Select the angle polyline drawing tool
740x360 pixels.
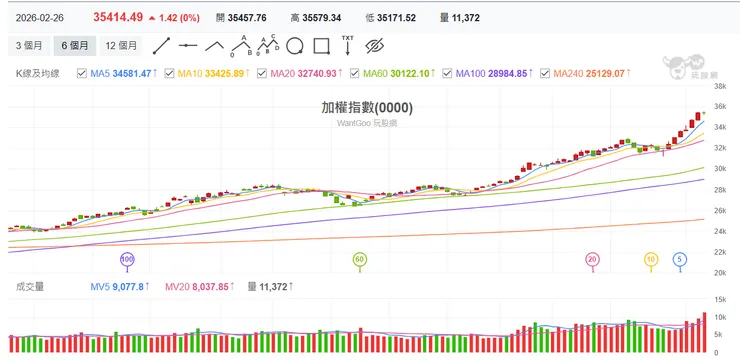(214, 46)
